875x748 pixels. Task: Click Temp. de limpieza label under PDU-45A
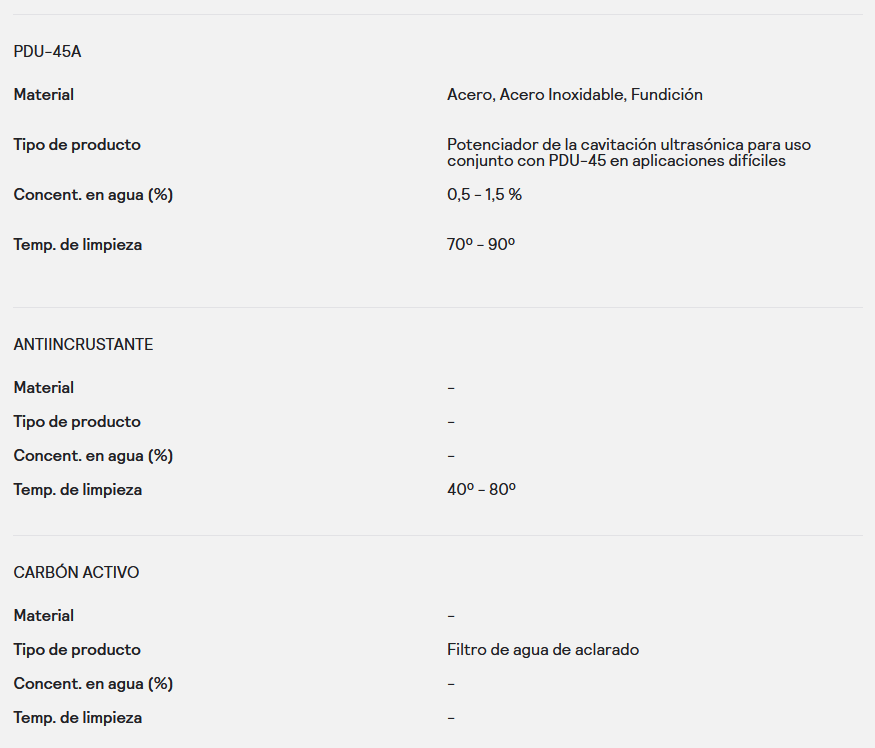(78, 244)
